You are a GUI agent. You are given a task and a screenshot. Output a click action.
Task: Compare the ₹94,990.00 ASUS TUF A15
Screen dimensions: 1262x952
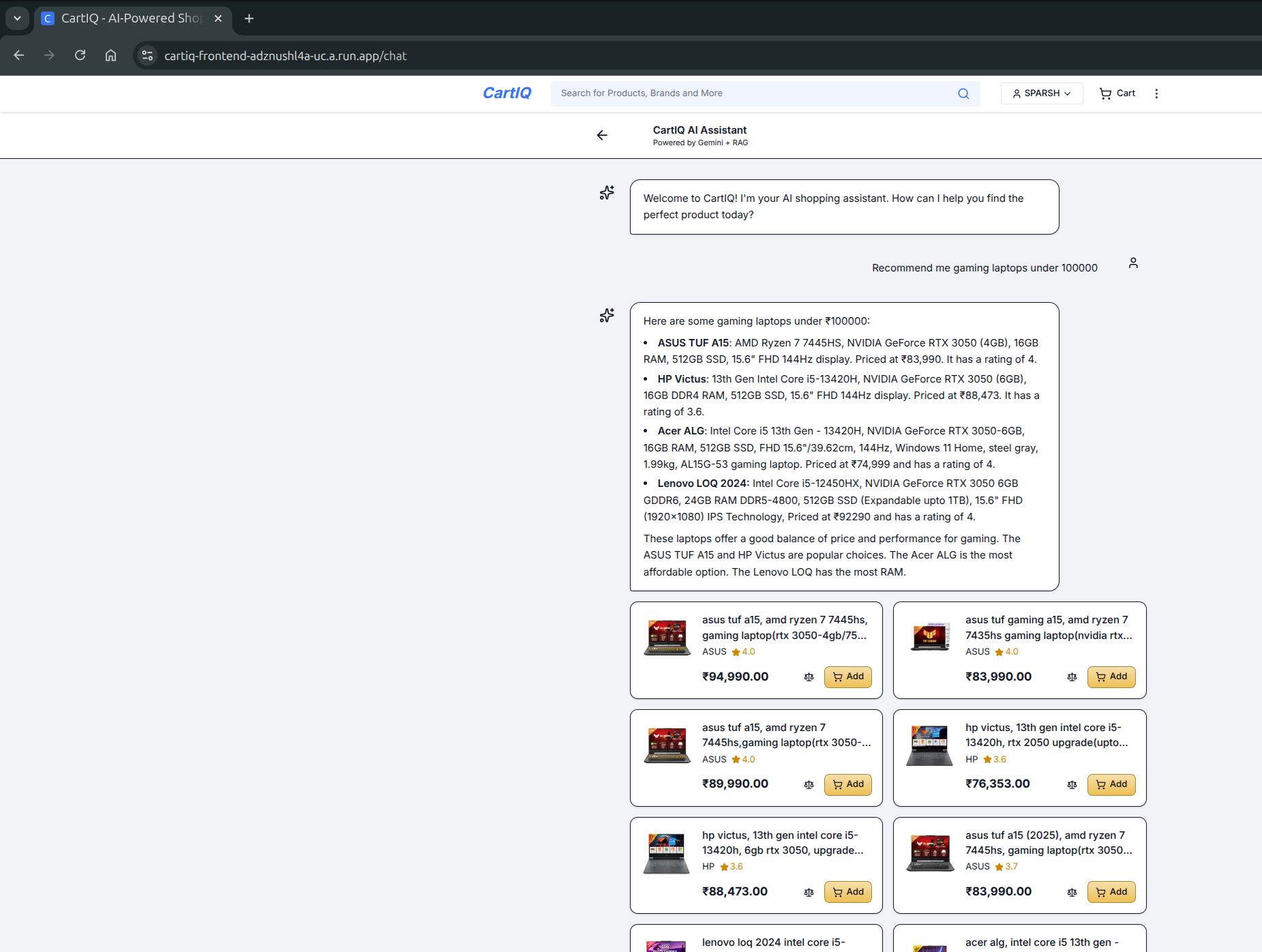tap(809, 677)
